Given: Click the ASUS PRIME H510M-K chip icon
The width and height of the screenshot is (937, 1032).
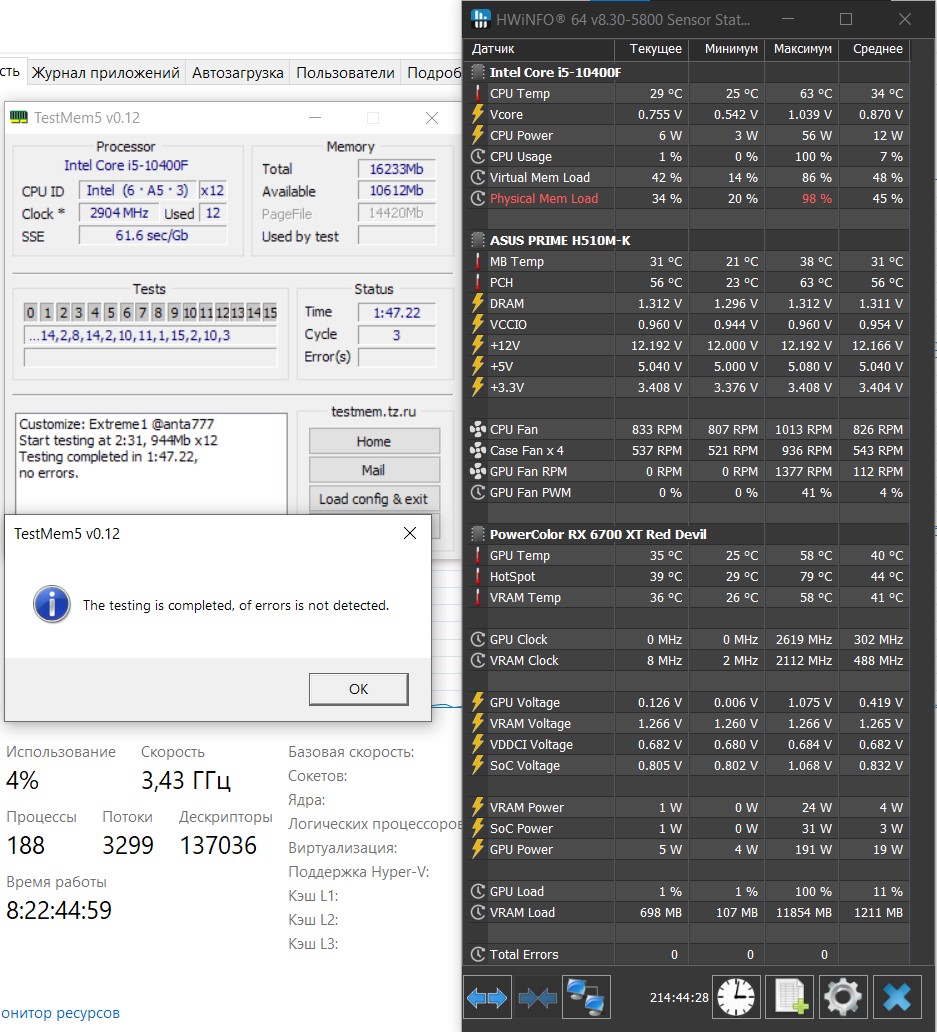Looking at the screenshot, I should point(478,240).
